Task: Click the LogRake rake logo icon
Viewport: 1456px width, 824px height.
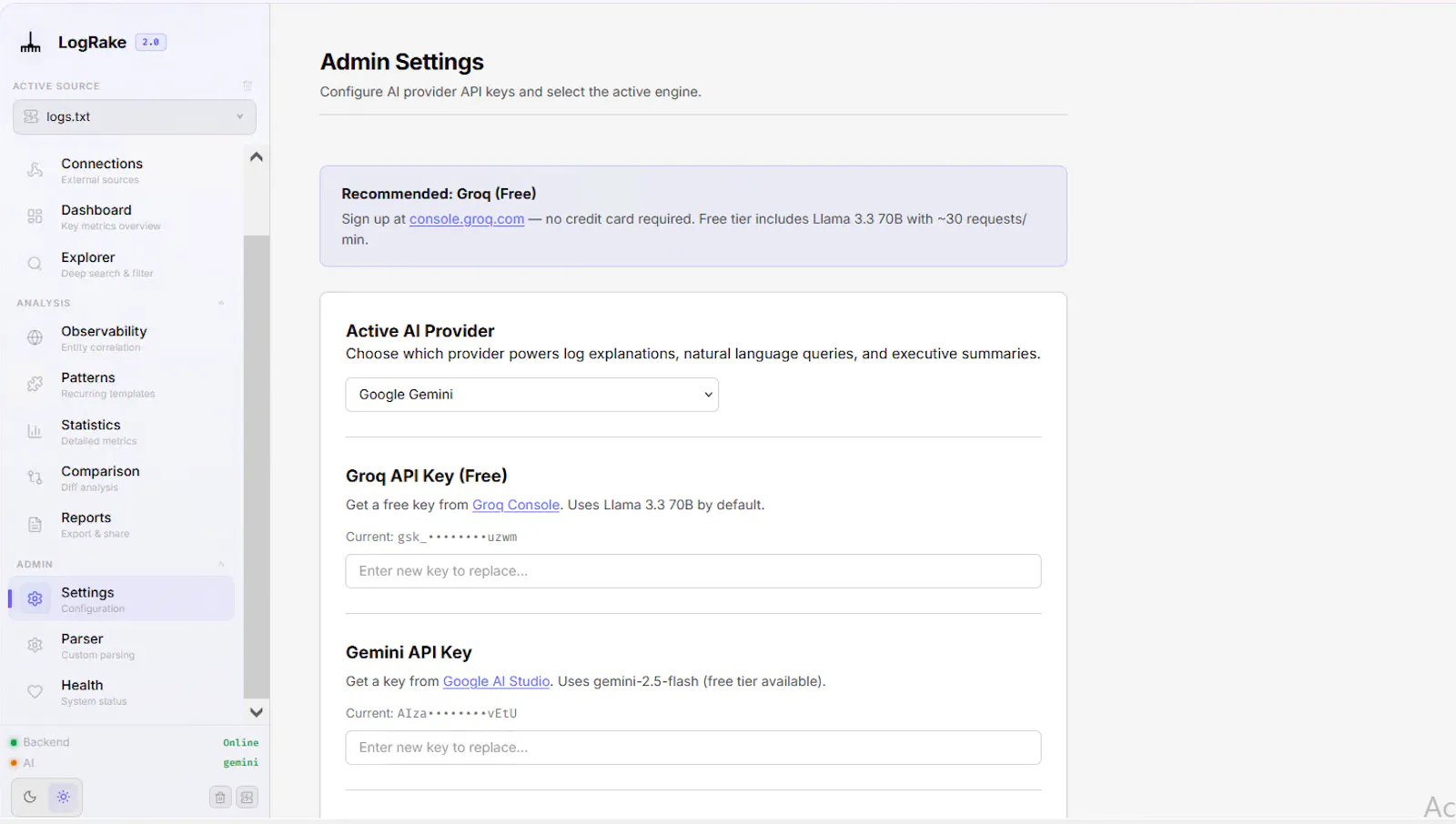Action: pos(31,42)
